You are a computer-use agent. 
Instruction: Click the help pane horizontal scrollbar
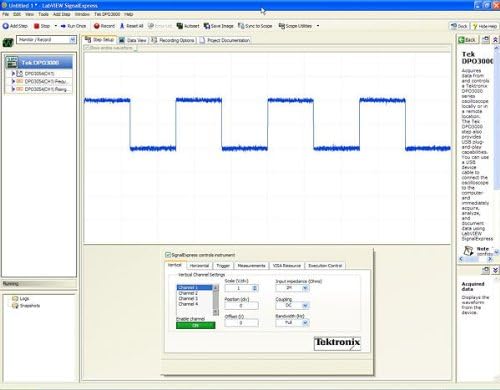click(x=476, y=259)
